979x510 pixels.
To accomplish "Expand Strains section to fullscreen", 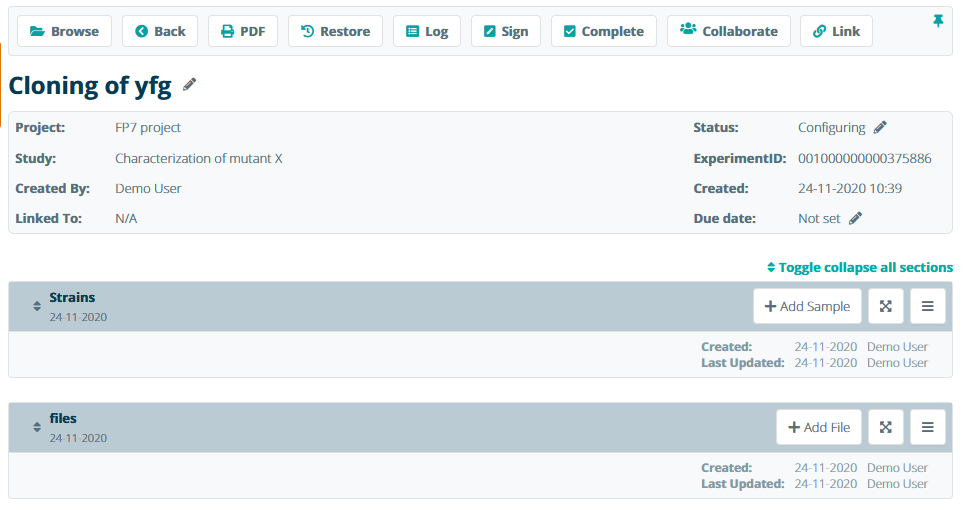I will click(x=885, y=306).
